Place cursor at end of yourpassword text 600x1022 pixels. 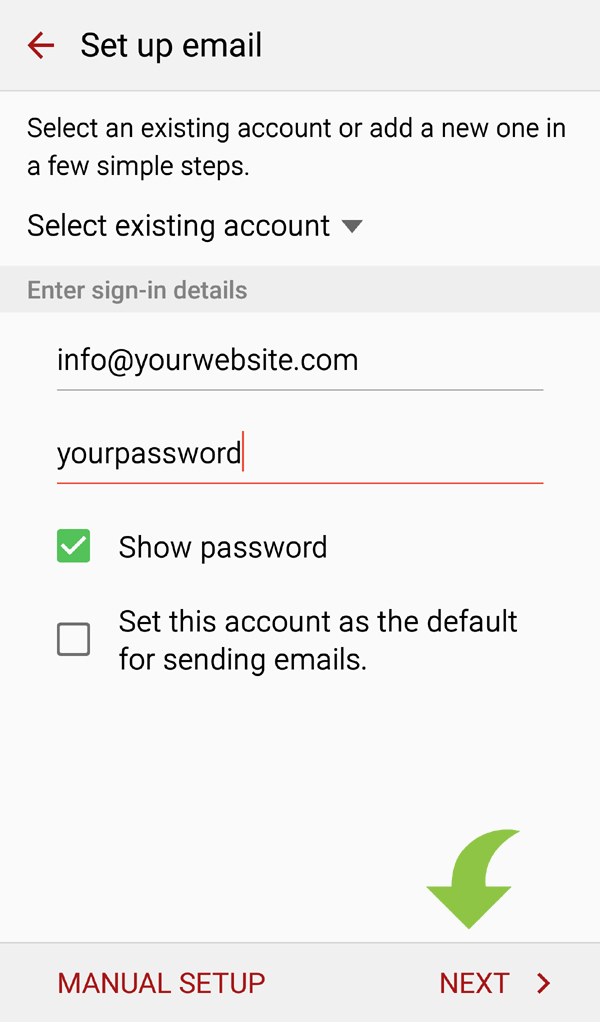(242, 452)
